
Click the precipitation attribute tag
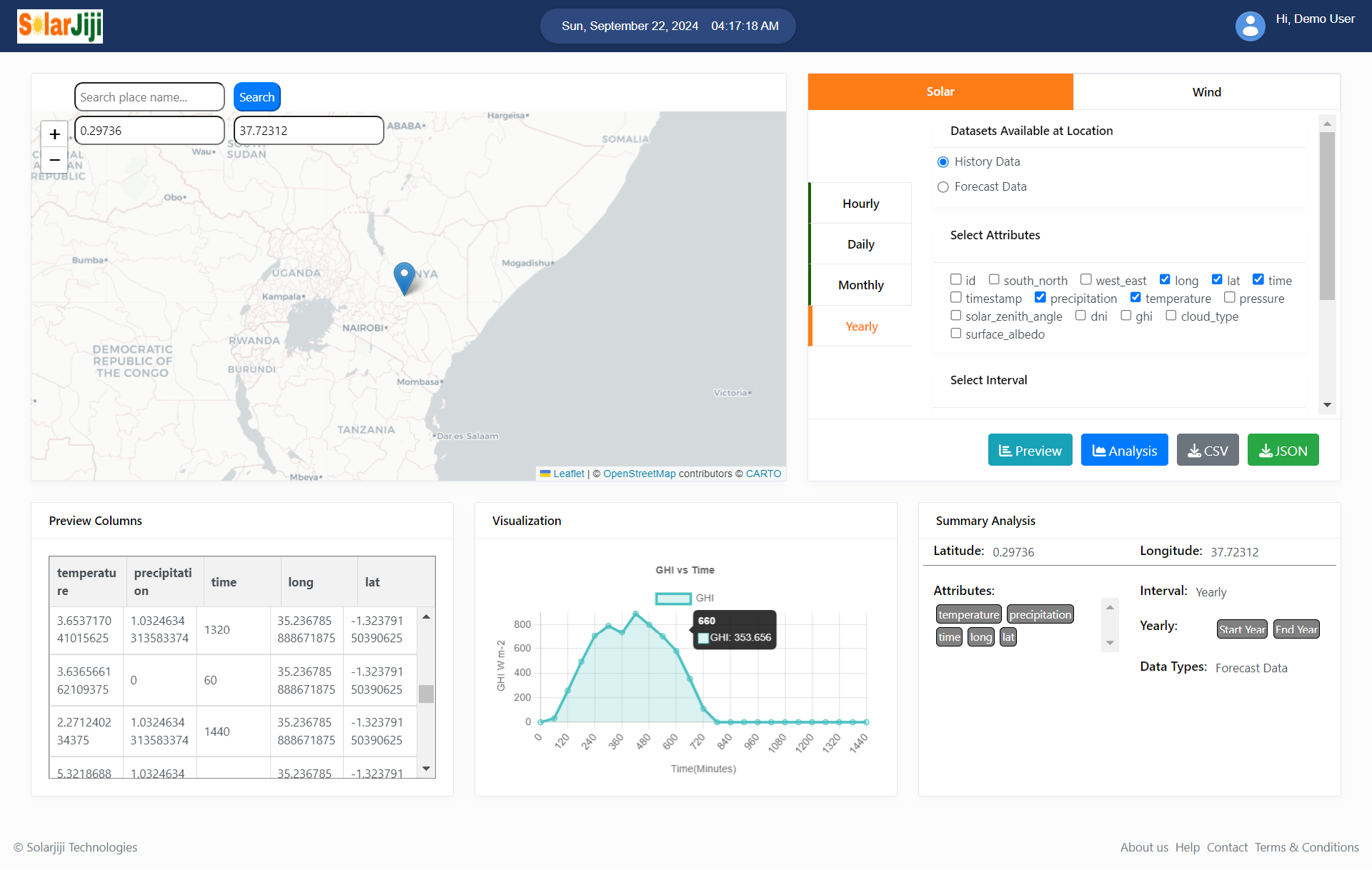pos(1040,614)
